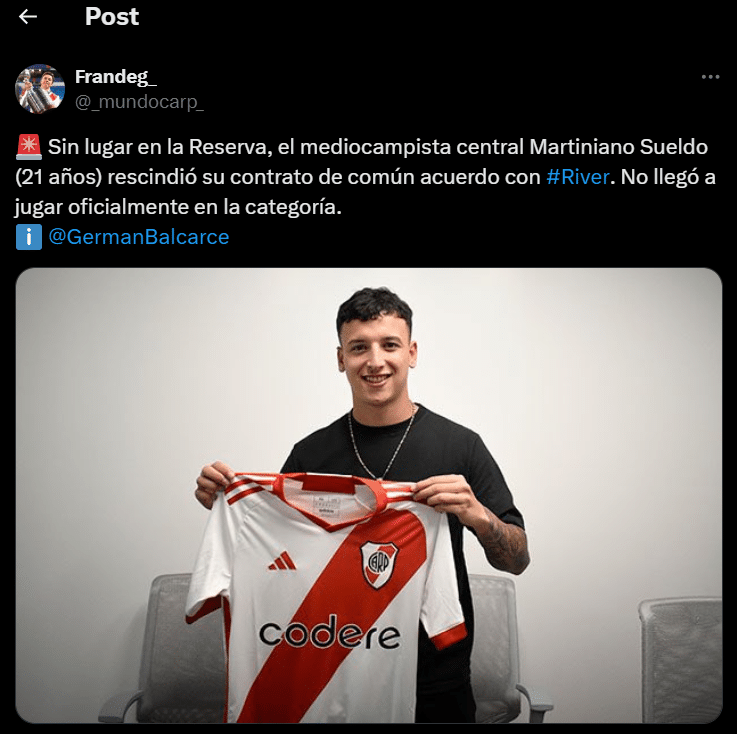737x734 pixels.
Task: Open Frandeg_ profile picture avatar
Action: pyautogui.click(x=40, y=89)
